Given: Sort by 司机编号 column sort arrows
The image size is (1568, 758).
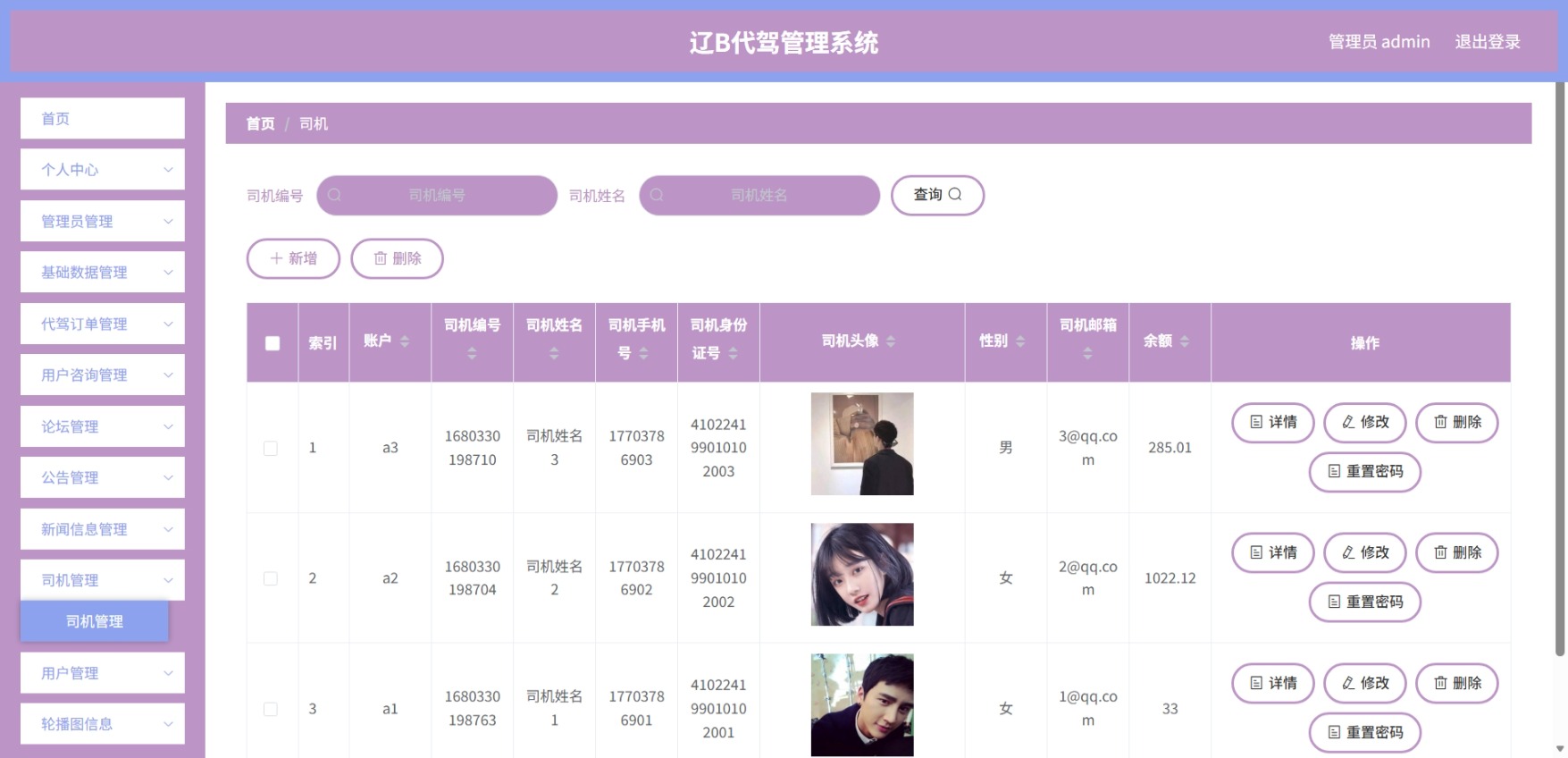Looking at the screenshot, I should coord(472,354).
